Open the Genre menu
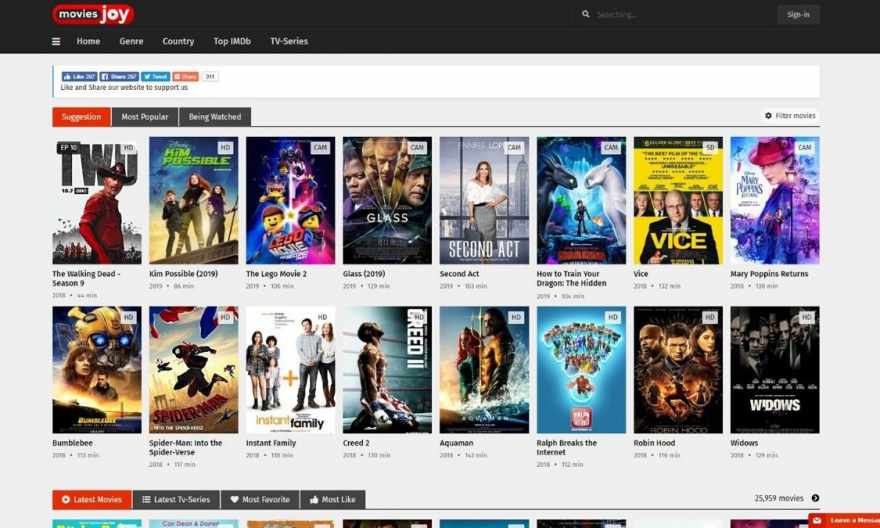The width and height of the screenshot is (880, 528). tap(131, 42)
